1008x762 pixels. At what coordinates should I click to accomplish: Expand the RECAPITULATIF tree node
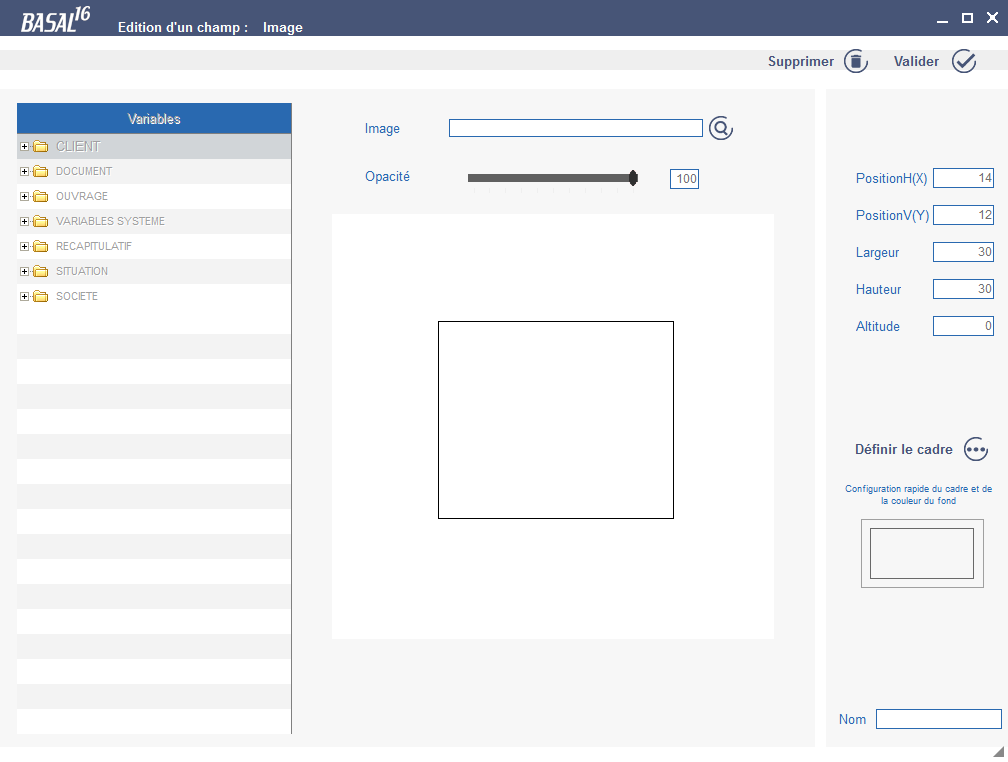tap(24, 246)
